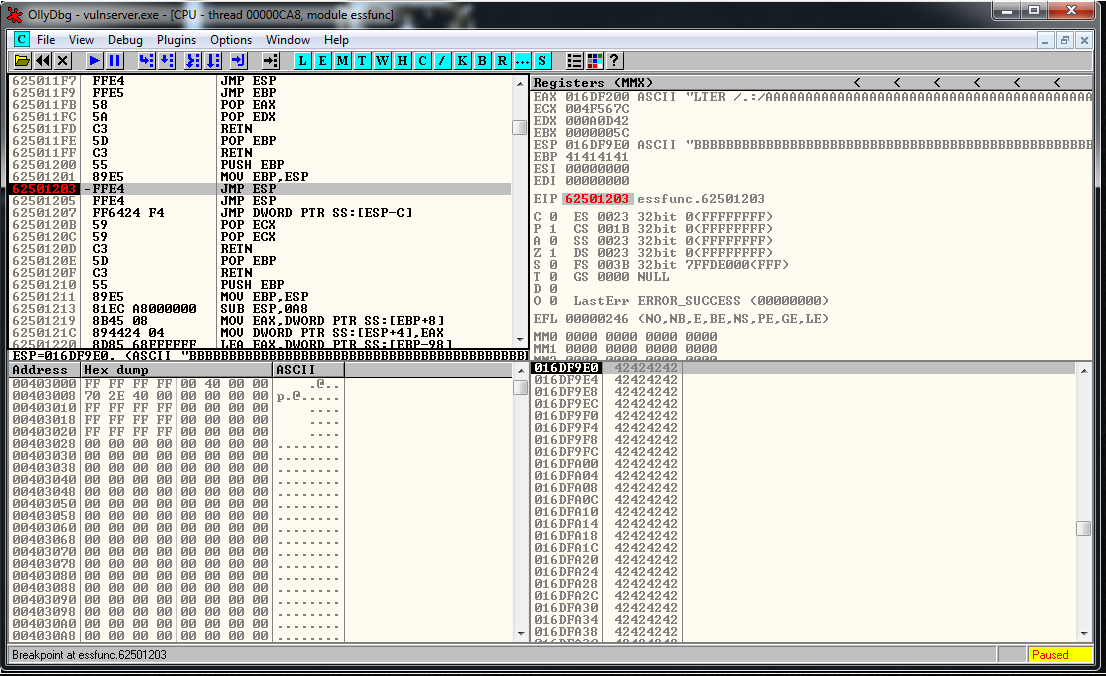Restart the debugged program
Screen dimensions: 1106x676
click(41, 60)
